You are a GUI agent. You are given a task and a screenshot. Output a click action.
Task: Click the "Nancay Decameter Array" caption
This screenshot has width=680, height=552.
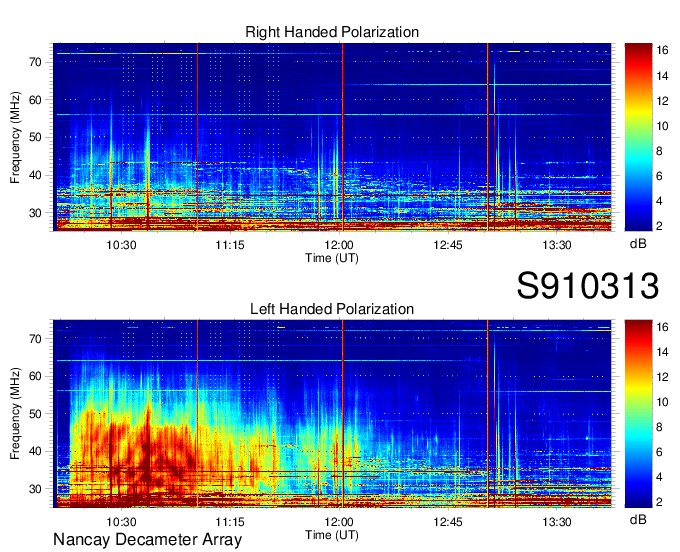coord(147,540)
